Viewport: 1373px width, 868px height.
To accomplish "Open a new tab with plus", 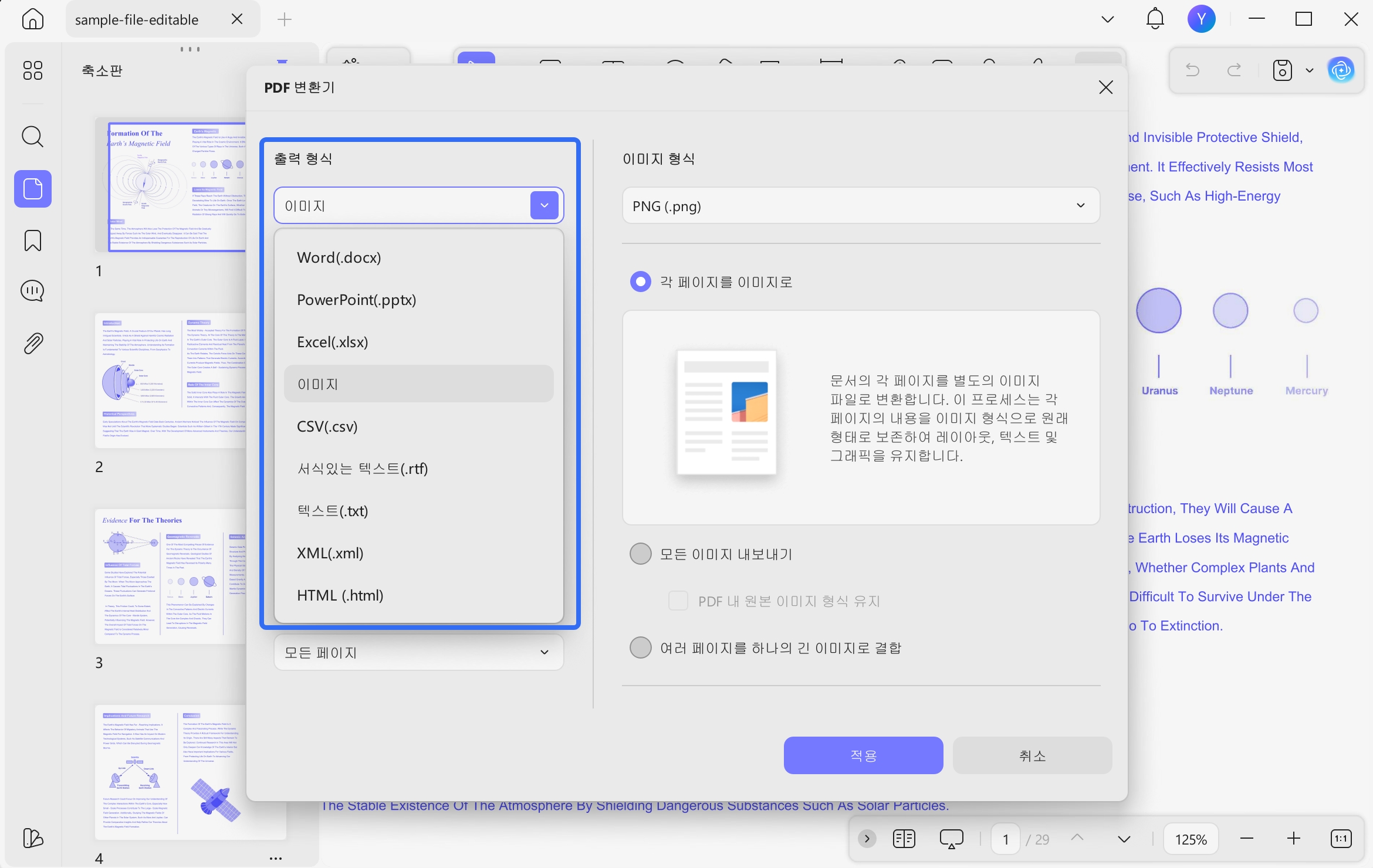I will 285,19.
